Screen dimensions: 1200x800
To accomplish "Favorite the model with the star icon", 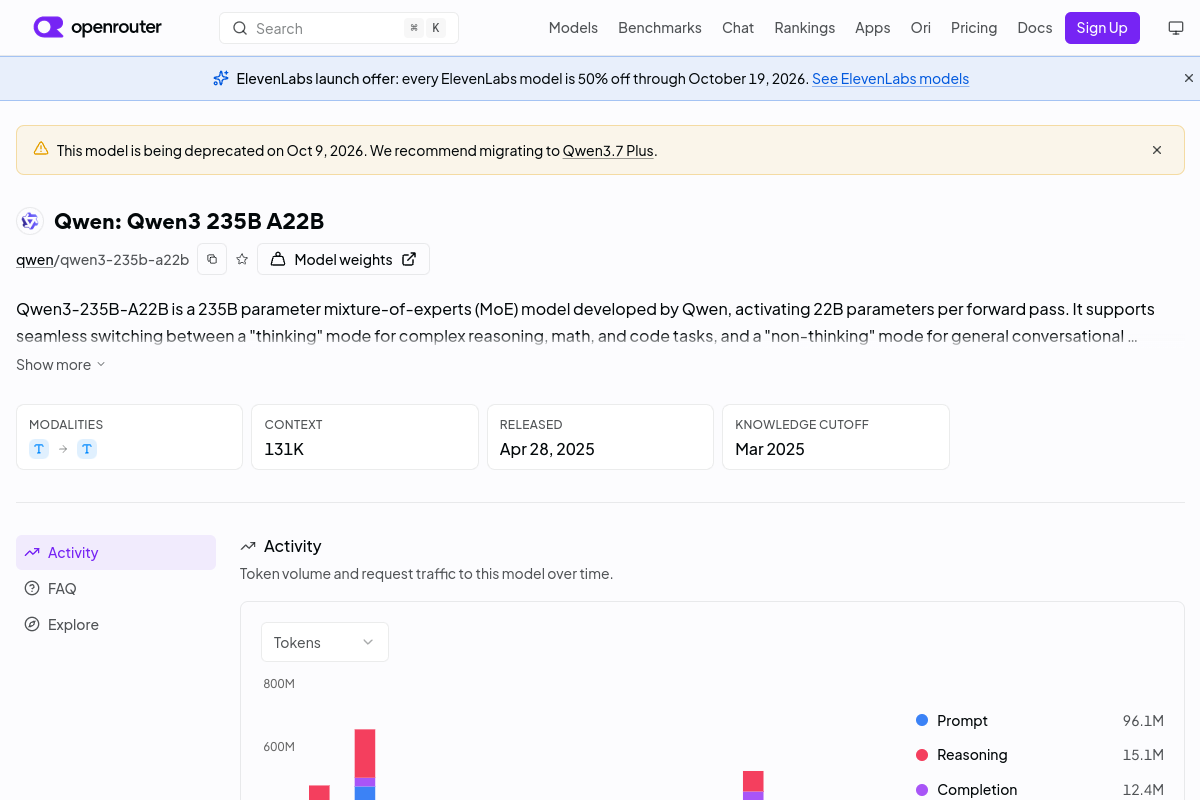I will coord(242,259).
